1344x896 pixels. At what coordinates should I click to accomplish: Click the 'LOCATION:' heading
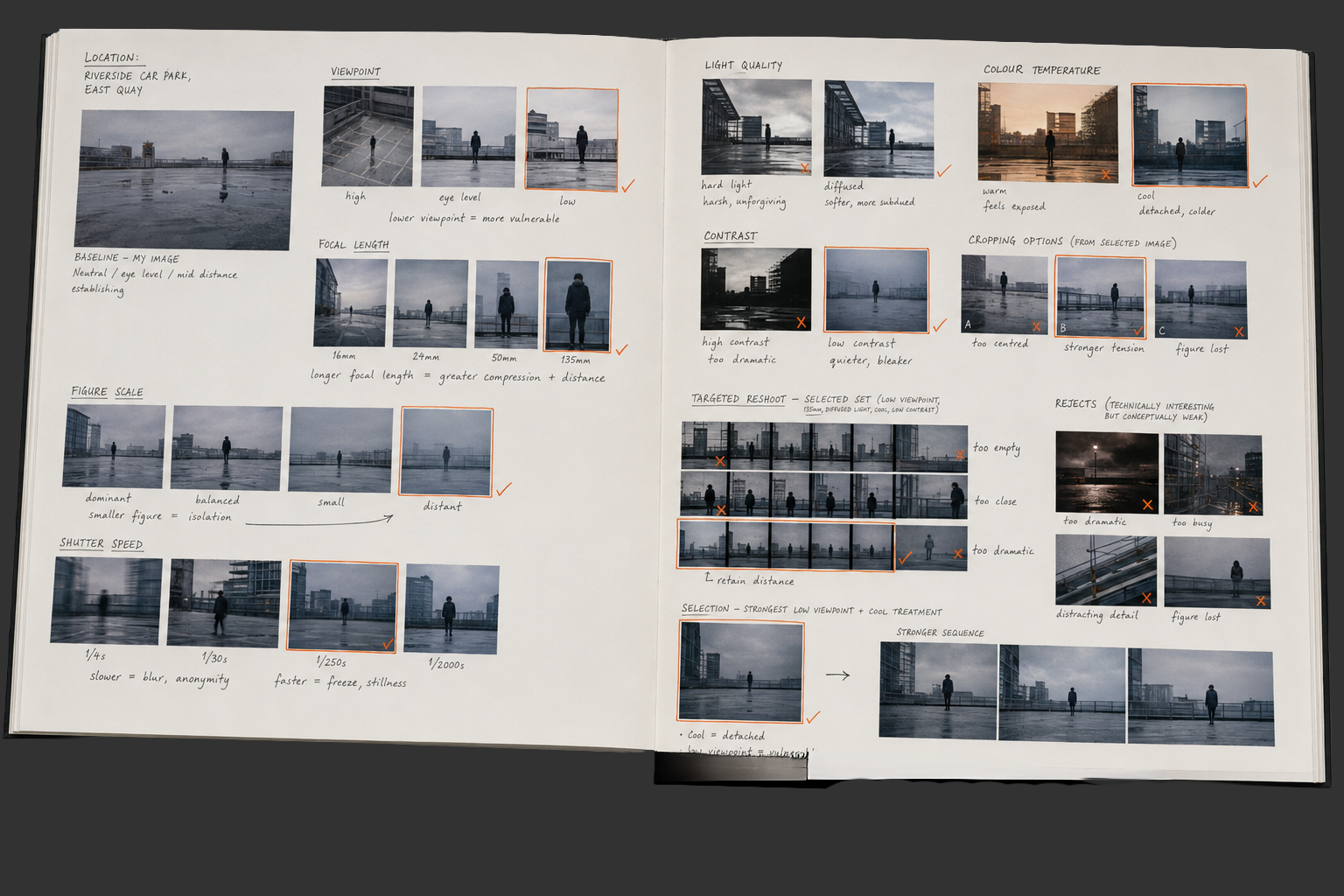click(111, 58)
